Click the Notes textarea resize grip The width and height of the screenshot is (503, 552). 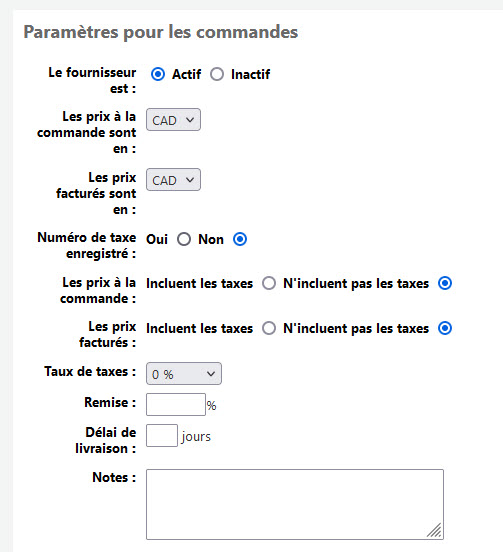pos(435,531)
